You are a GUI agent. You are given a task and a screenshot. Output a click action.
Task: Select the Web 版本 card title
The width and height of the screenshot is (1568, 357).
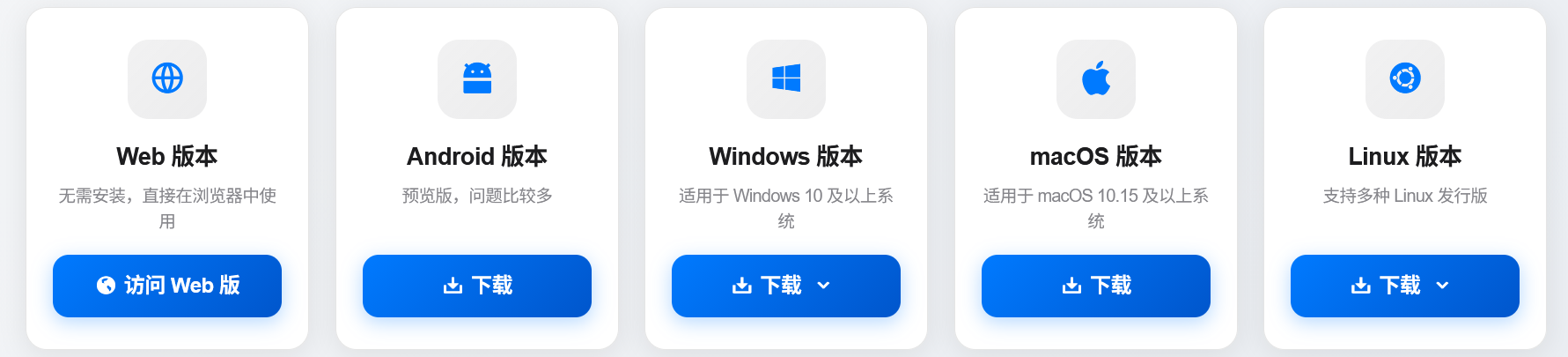tap(167, 157)
